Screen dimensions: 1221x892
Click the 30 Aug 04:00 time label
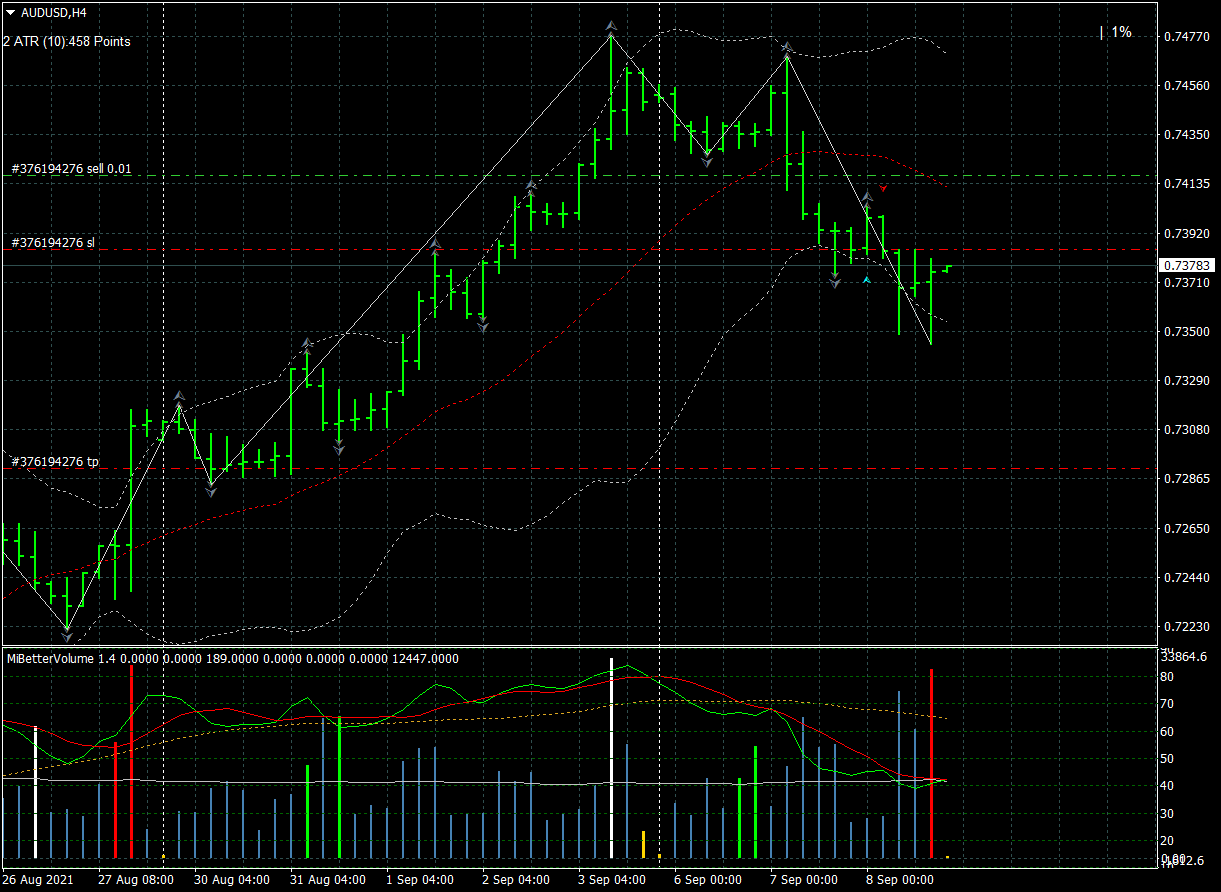(x=231, y=880)
